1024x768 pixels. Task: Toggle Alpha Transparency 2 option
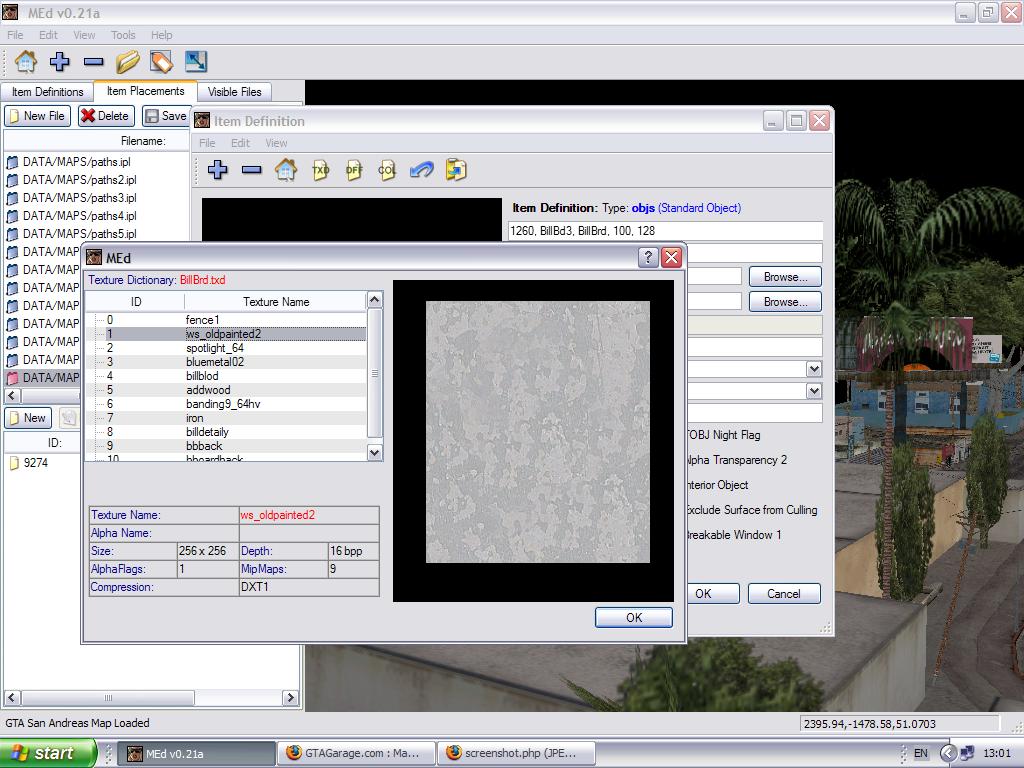click(737, 460)
